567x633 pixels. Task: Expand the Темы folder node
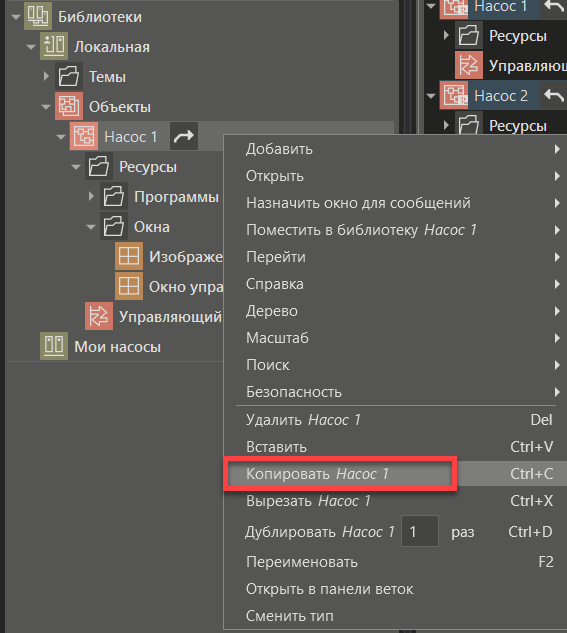[x=46, y=76]
